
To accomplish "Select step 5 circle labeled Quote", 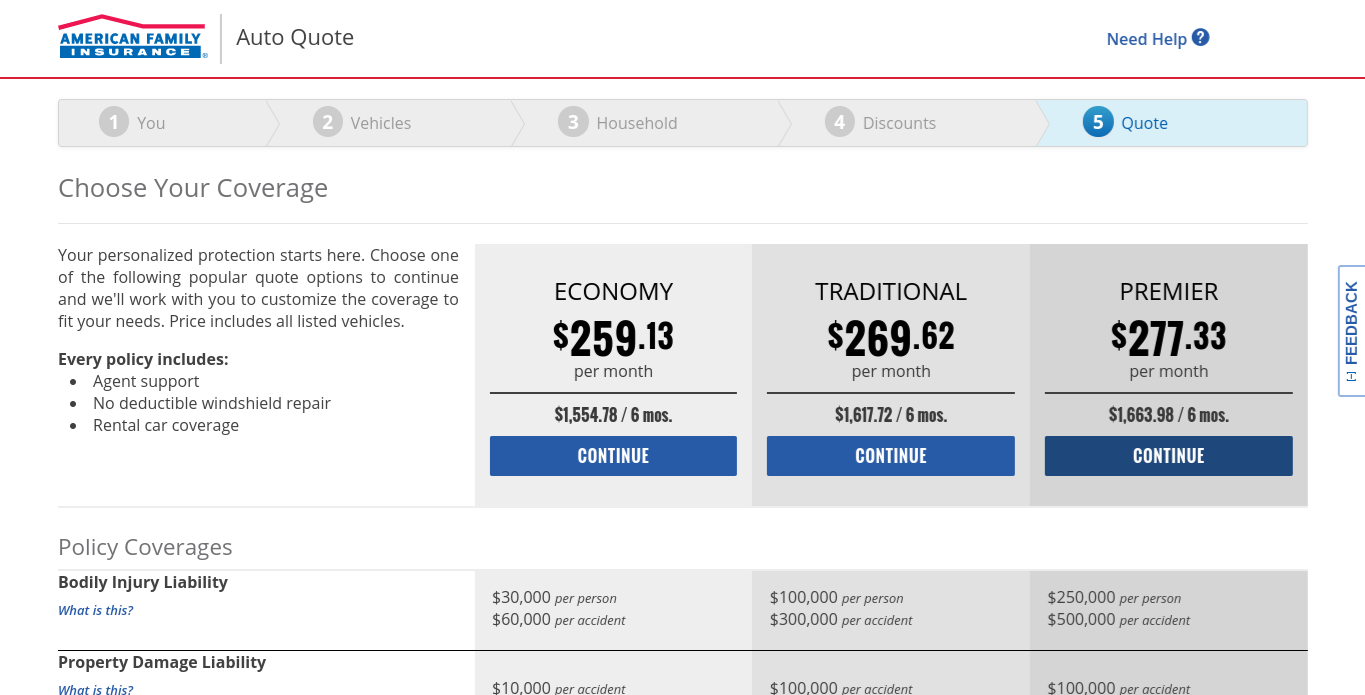I will (x=1097, y=121).
